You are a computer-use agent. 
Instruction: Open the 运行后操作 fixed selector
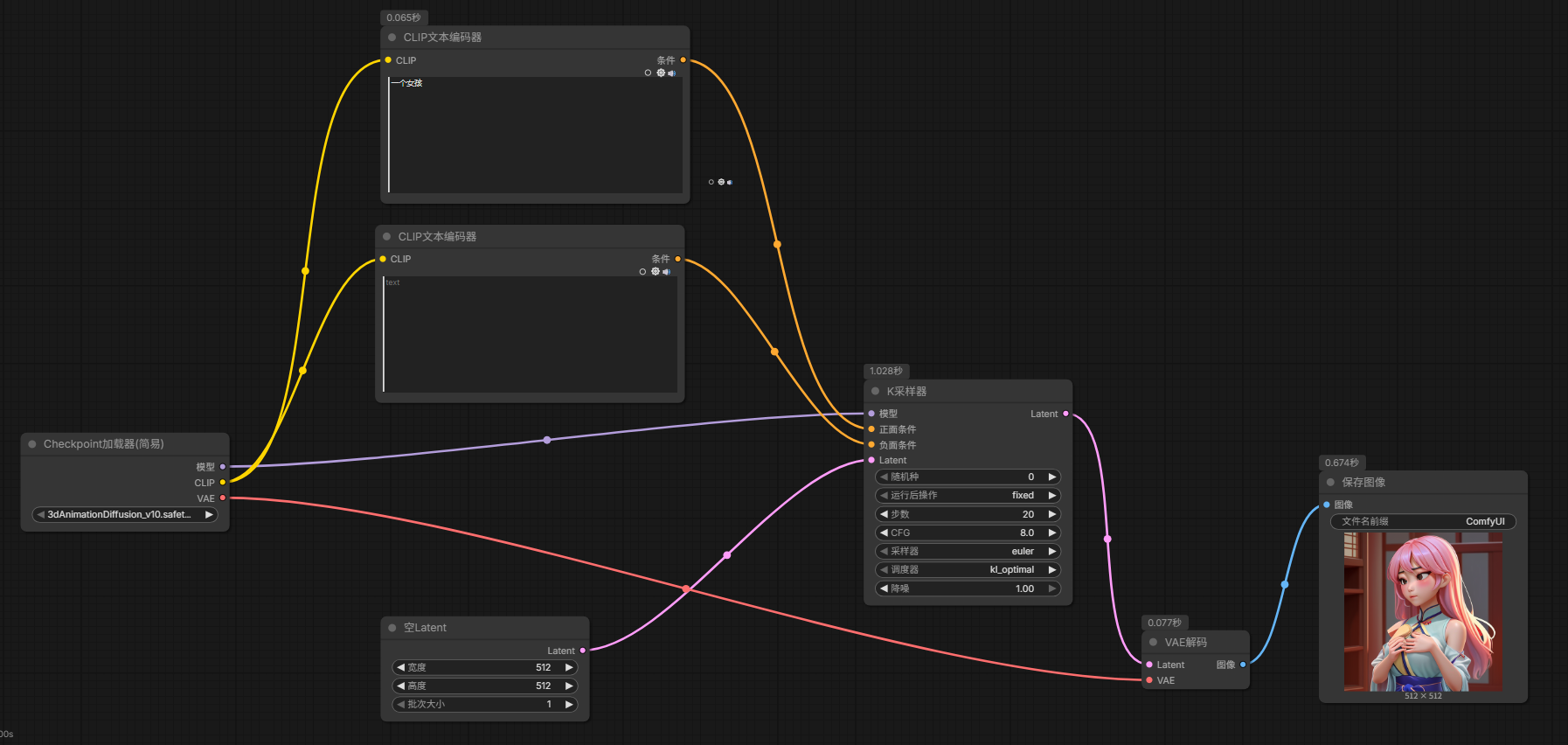pos(968,496)
